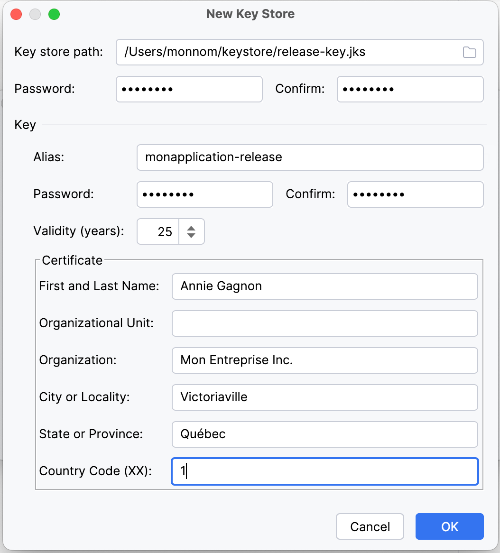500x553 pixels.
Task: Click the Certificate group label
Action: point(72,260)
